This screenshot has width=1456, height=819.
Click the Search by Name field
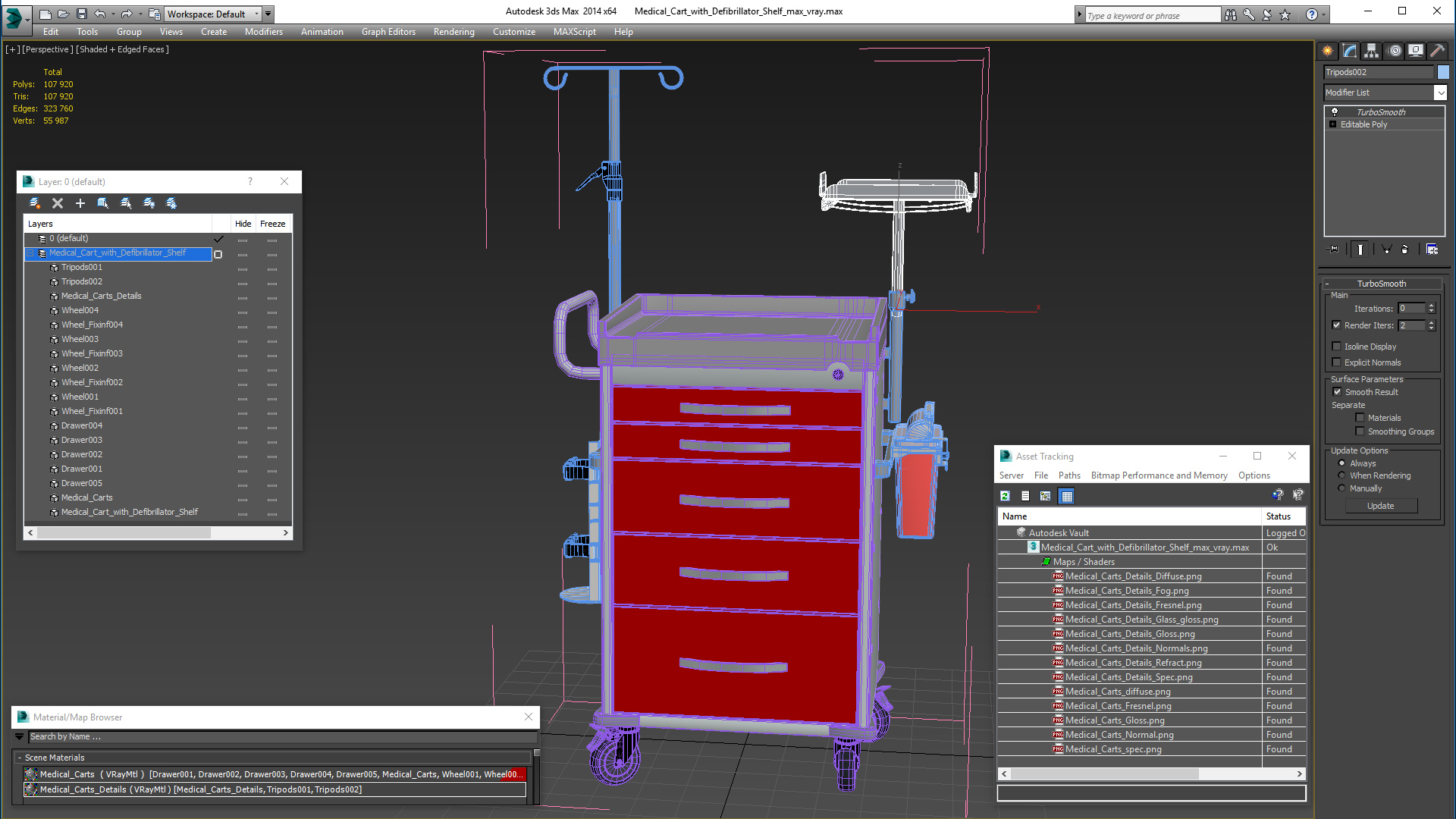[282, 736]
